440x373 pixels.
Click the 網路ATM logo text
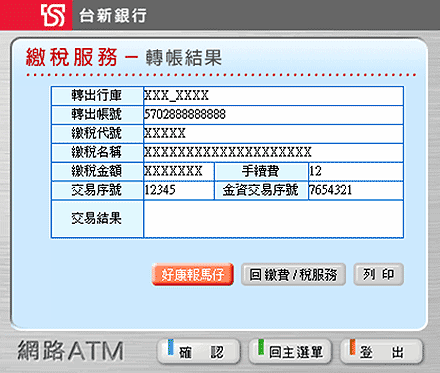[x=71, y=351]
